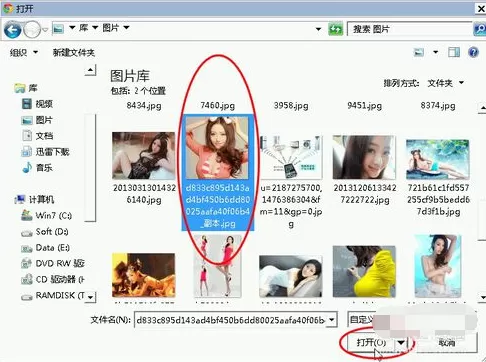Close the 打开 dialog window
The height and width of the screenshot is (362, 486).
481,8
